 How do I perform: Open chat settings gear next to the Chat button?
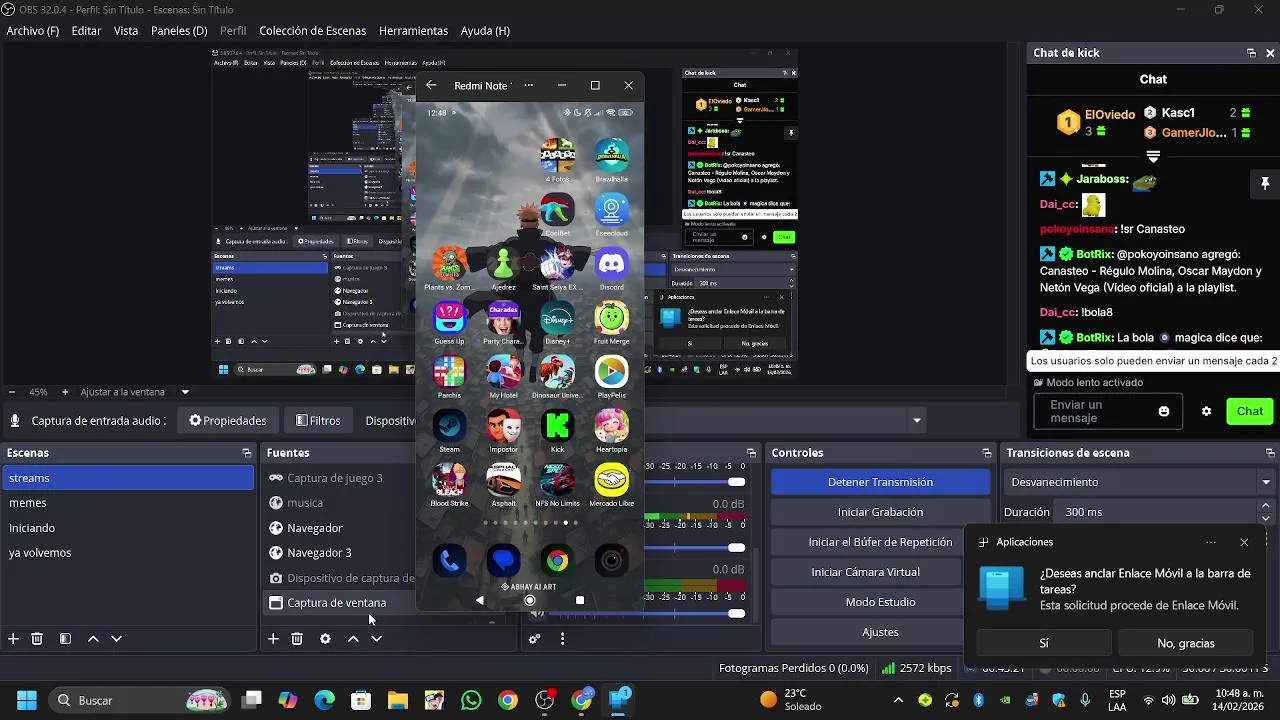coord(1206,411)
